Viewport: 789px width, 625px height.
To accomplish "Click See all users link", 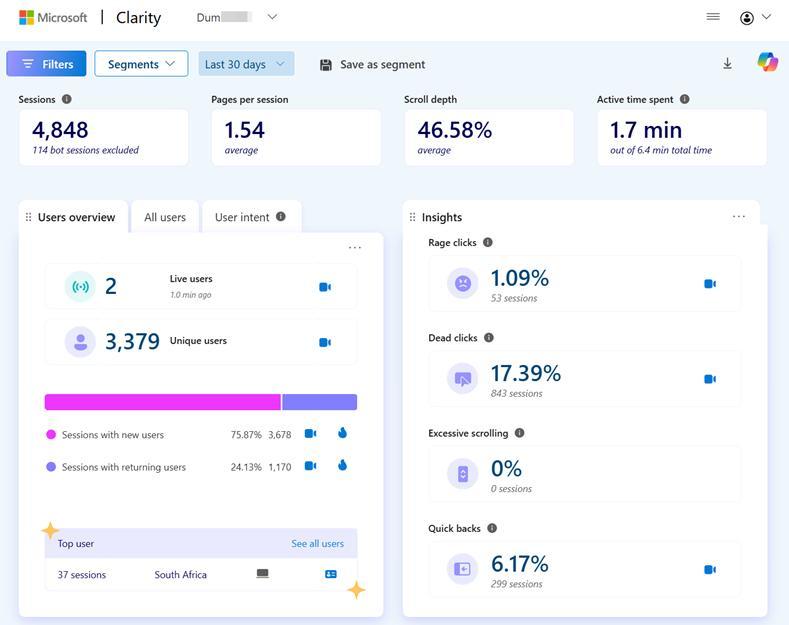I will [318, 543].
